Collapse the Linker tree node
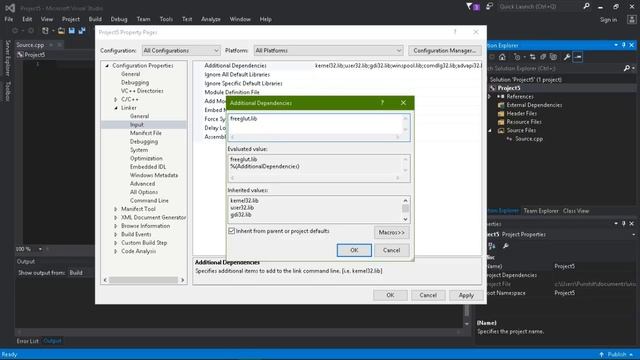 coord(116,108)
